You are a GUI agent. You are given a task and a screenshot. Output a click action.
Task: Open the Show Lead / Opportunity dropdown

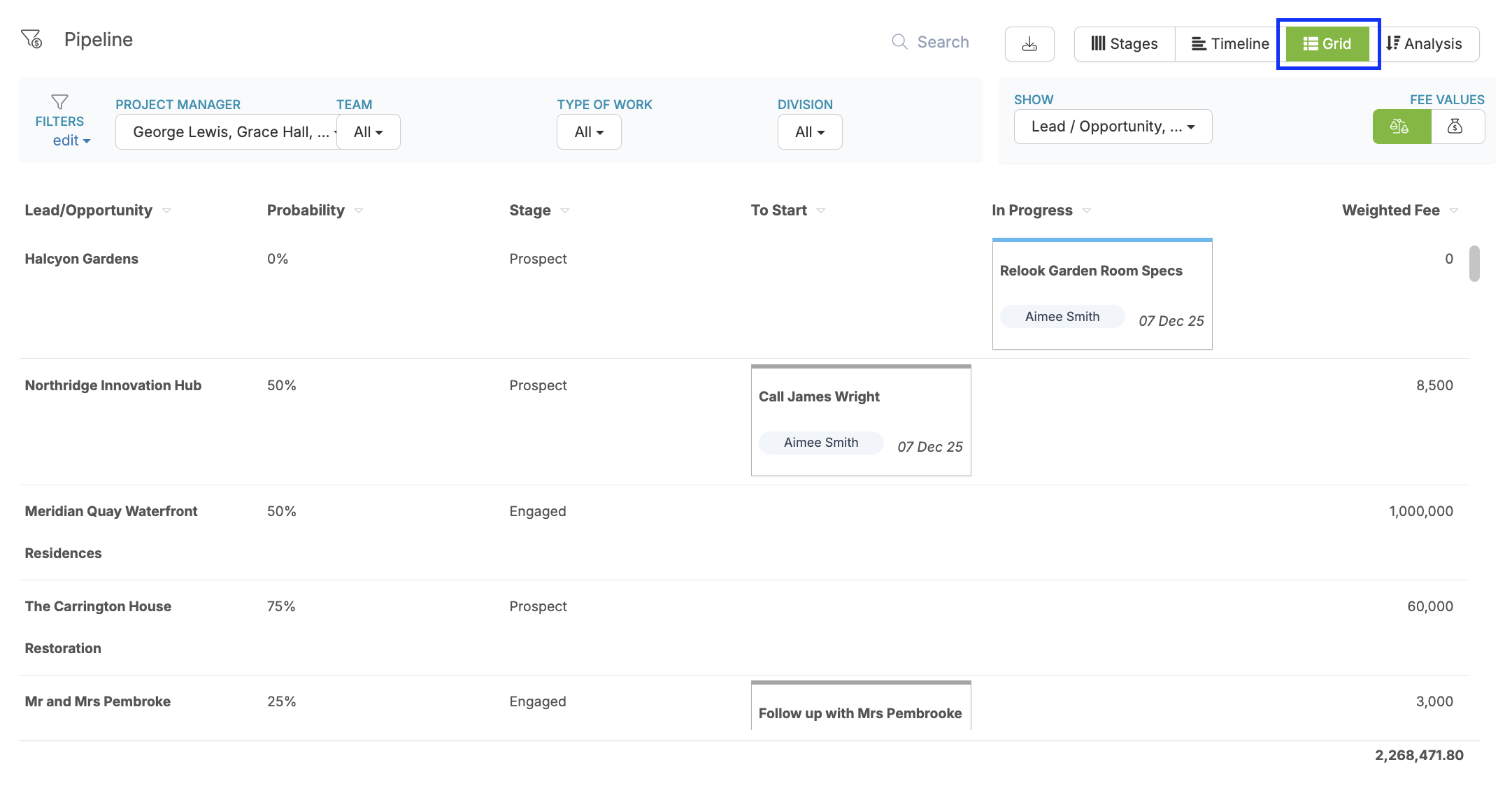click(x=1112, y=127)
